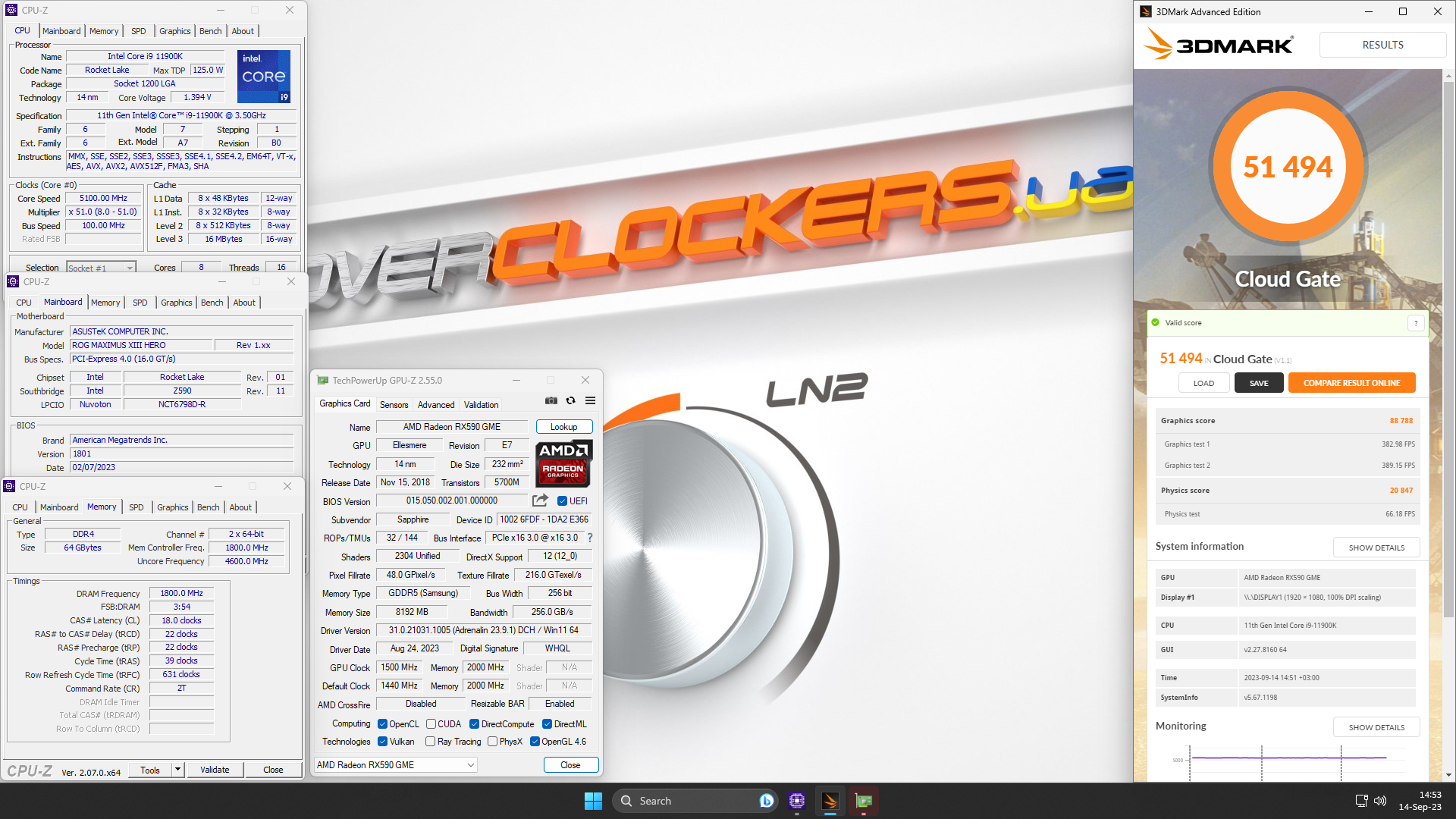Toggle the UEFI checkbox
The height and width of the screenshot is (819, 1456).
562,501
